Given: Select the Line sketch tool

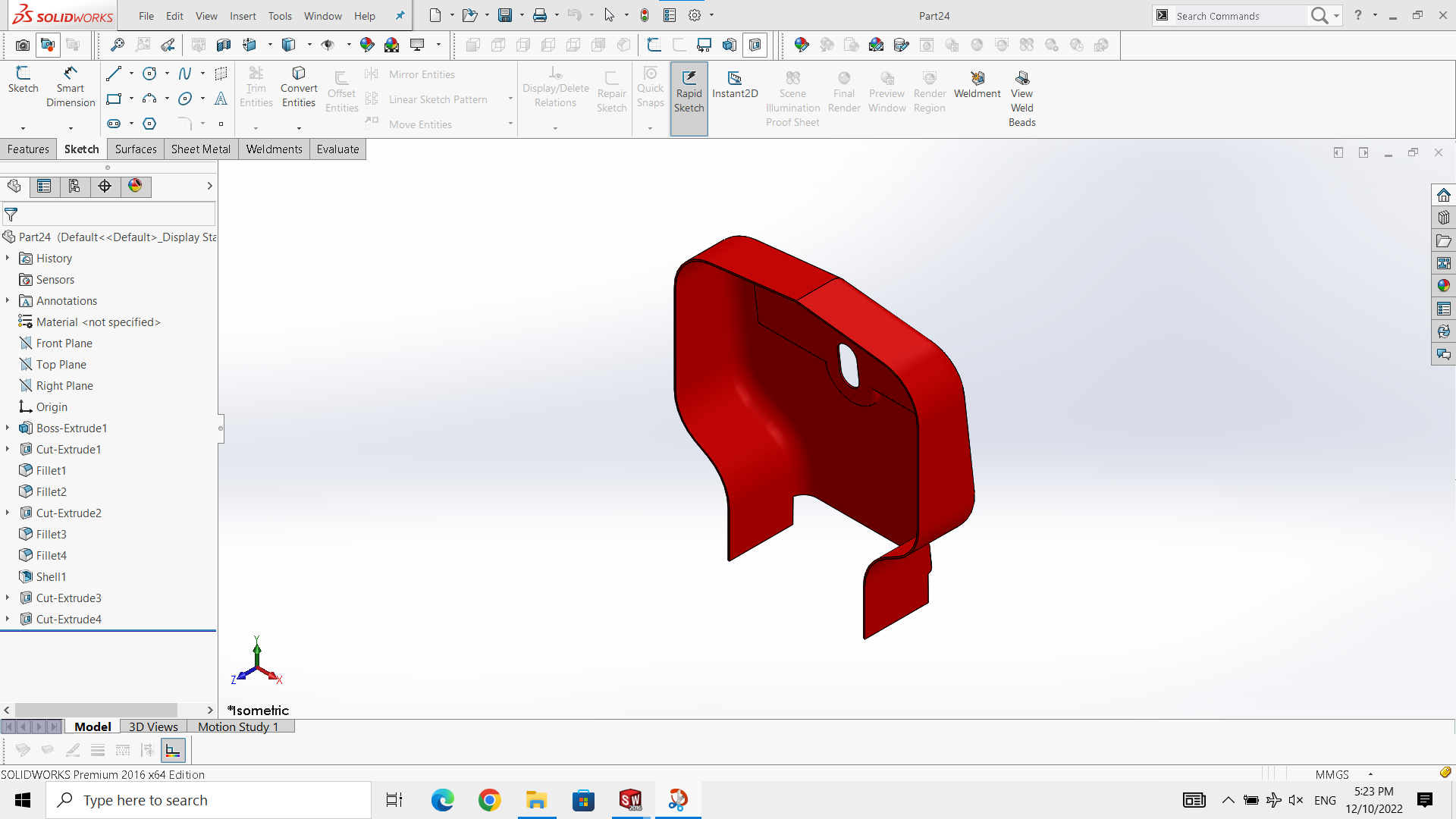Looking at the screenshot, I should point(114,74).
